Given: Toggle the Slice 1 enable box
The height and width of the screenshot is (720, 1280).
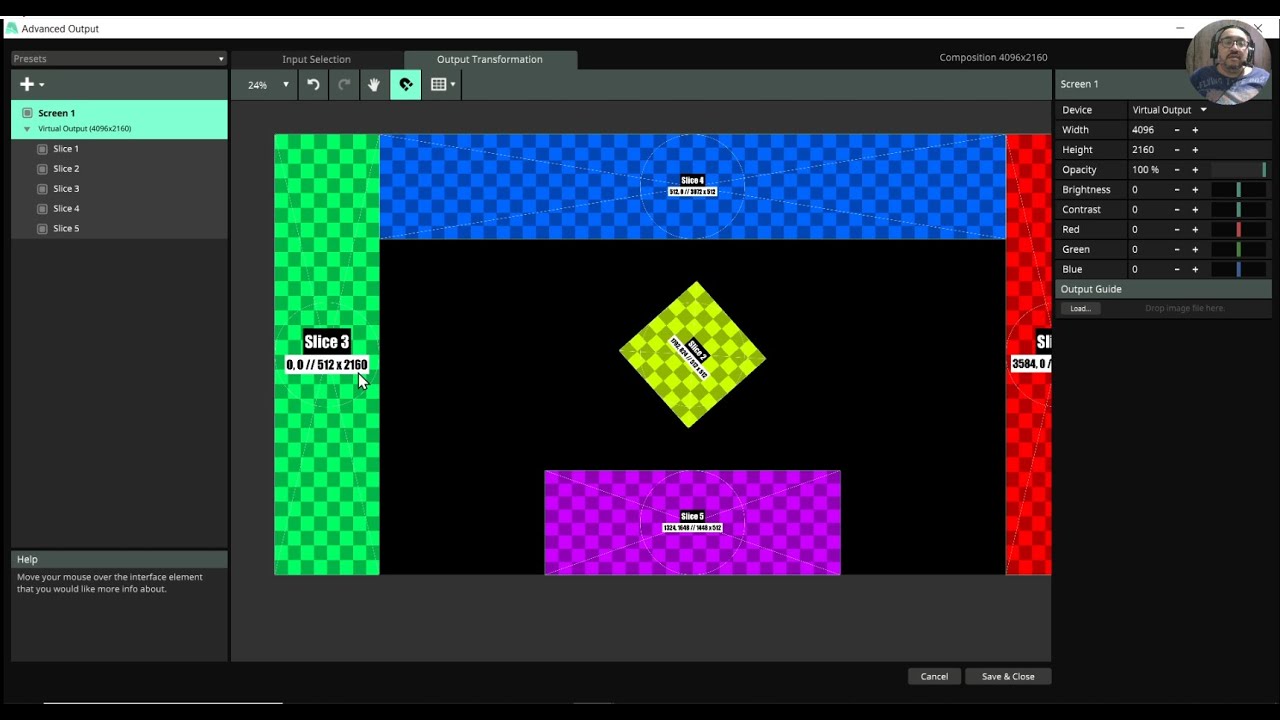Looking at the screenshot, I should [42, 149].
